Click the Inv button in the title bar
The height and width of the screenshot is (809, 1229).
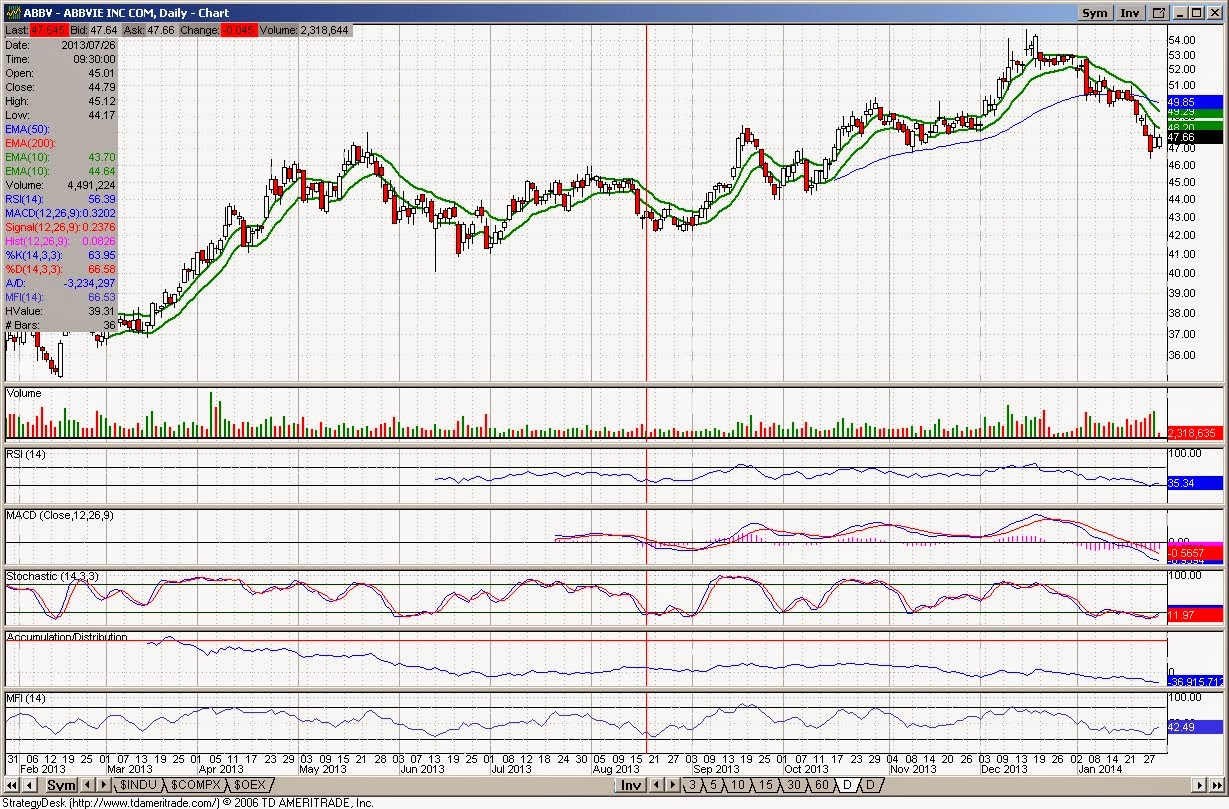pyautogui.click(x=1130, y=13)
